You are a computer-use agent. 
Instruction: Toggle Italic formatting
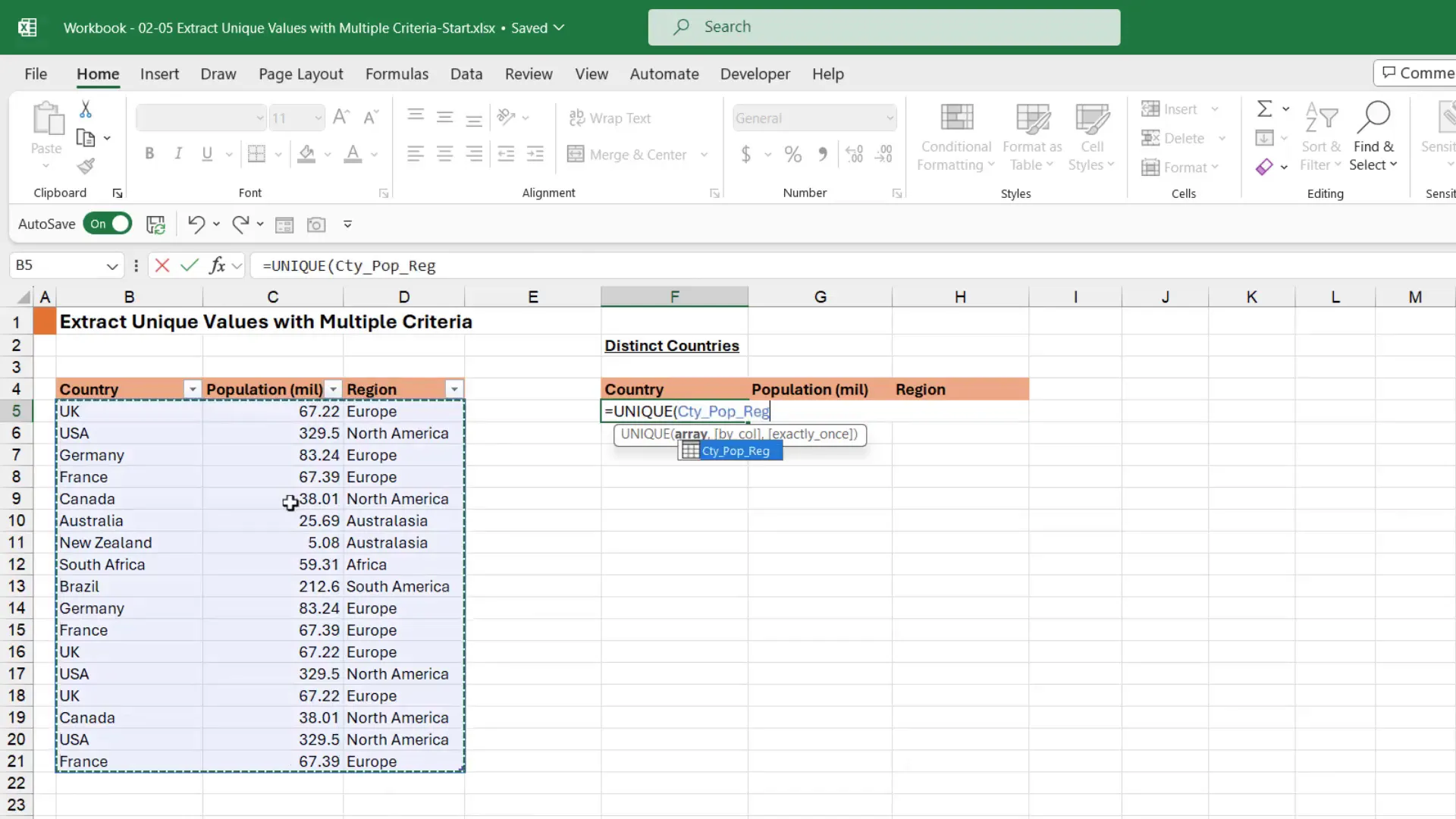coord(178,154)
